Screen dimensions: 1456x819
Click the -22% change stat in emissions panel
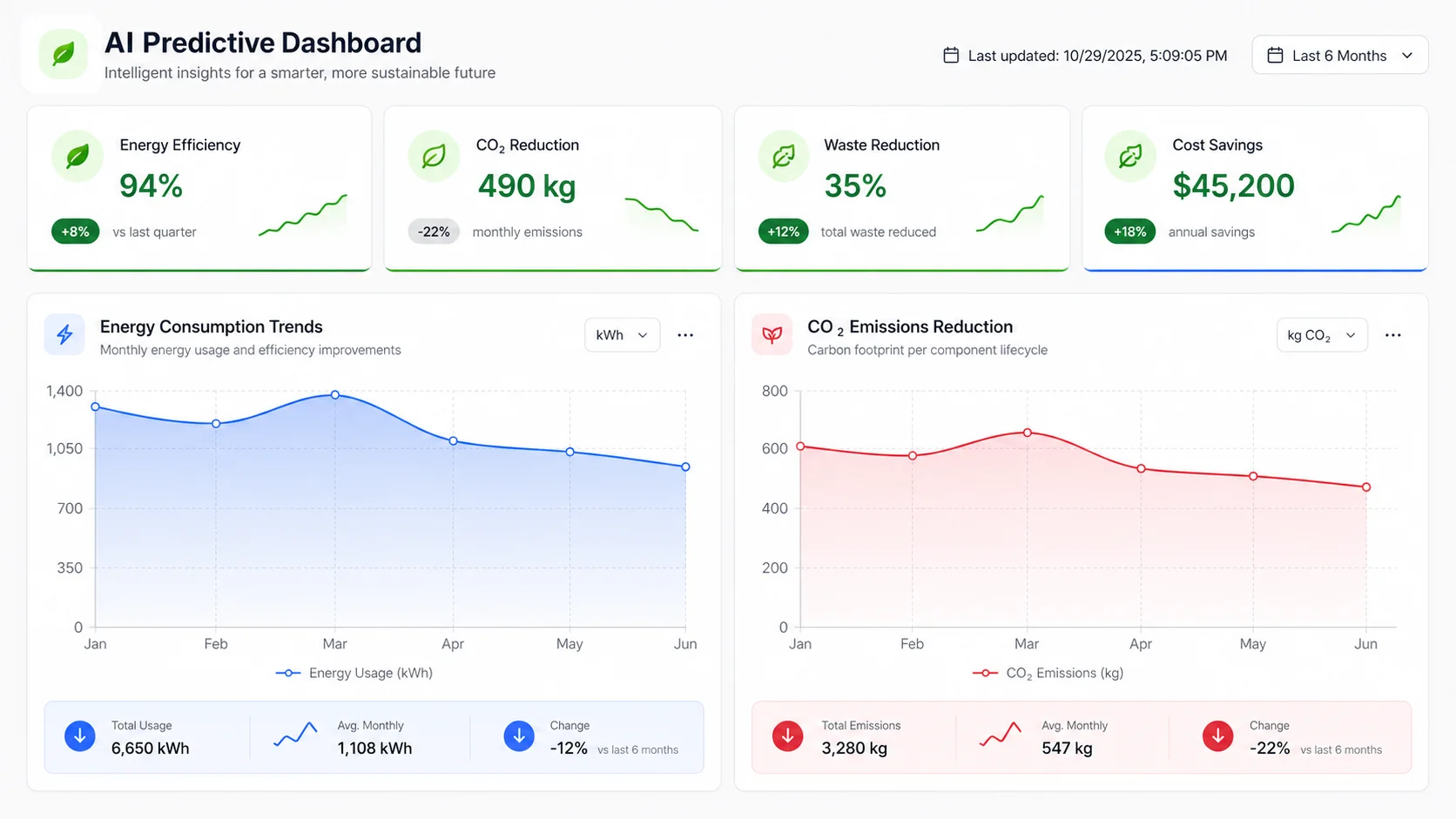click(1270, 747)
